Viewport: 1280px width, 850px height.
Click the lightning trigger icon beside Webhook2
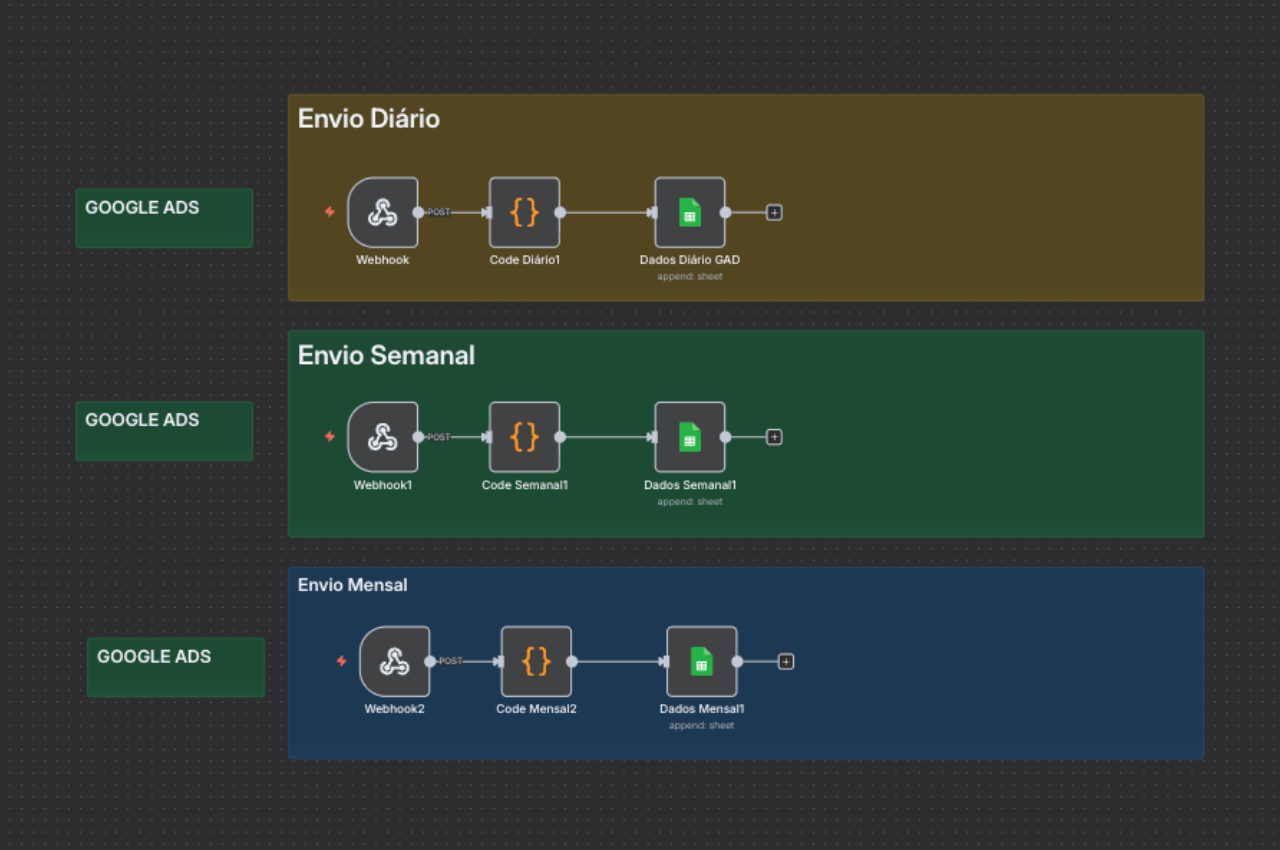pyautogui.click(x=341, y=661)
